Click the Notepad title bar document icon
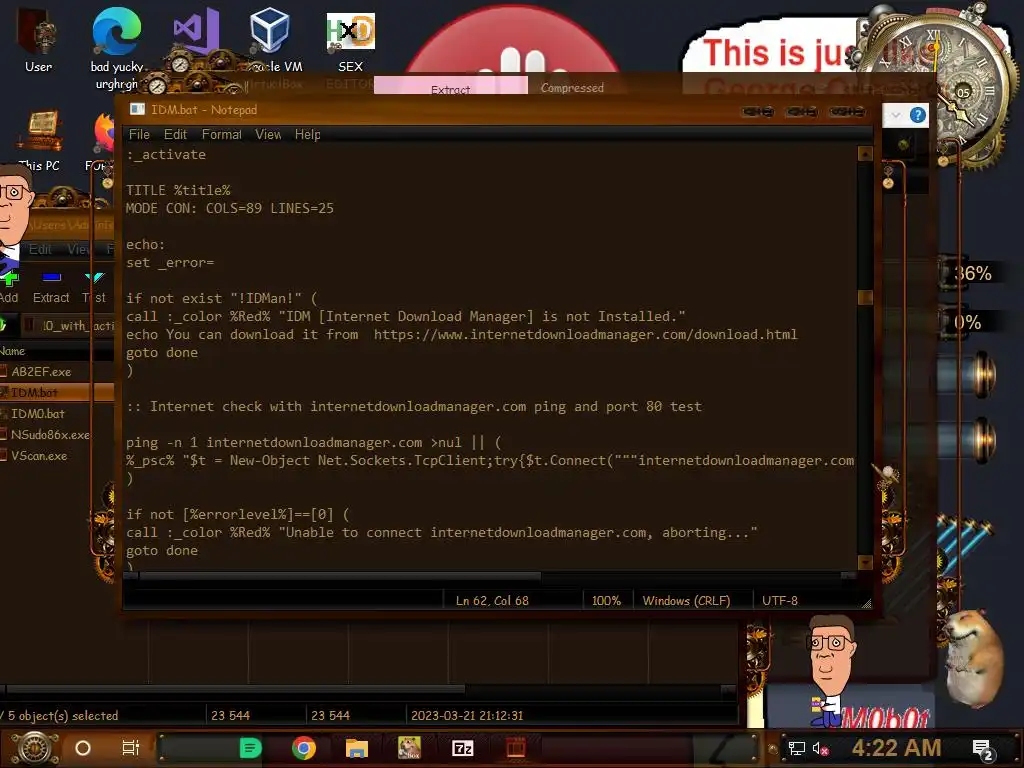This screenshot has height=768, width=1024. point(137,109)
